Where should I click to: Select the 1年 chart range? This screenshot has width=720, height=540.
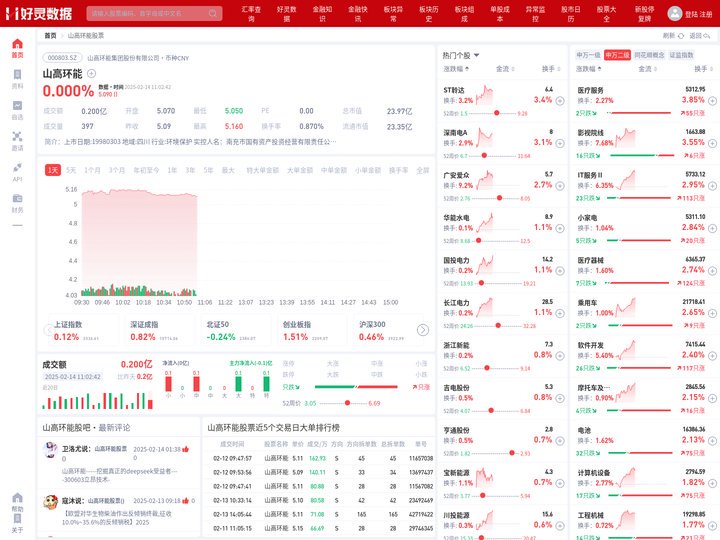[172, 170]
